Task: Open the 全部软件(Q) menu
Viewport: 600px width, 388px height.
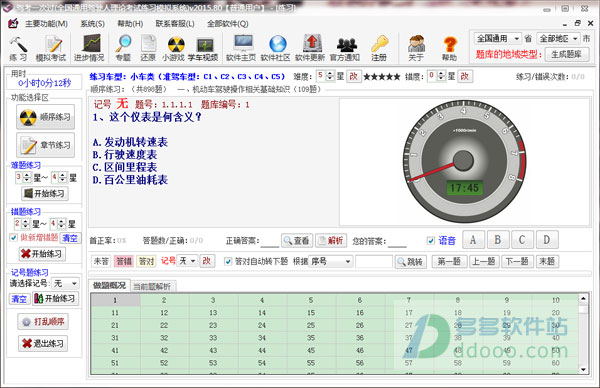Action: pyautogui.click(x=228, y=24)
